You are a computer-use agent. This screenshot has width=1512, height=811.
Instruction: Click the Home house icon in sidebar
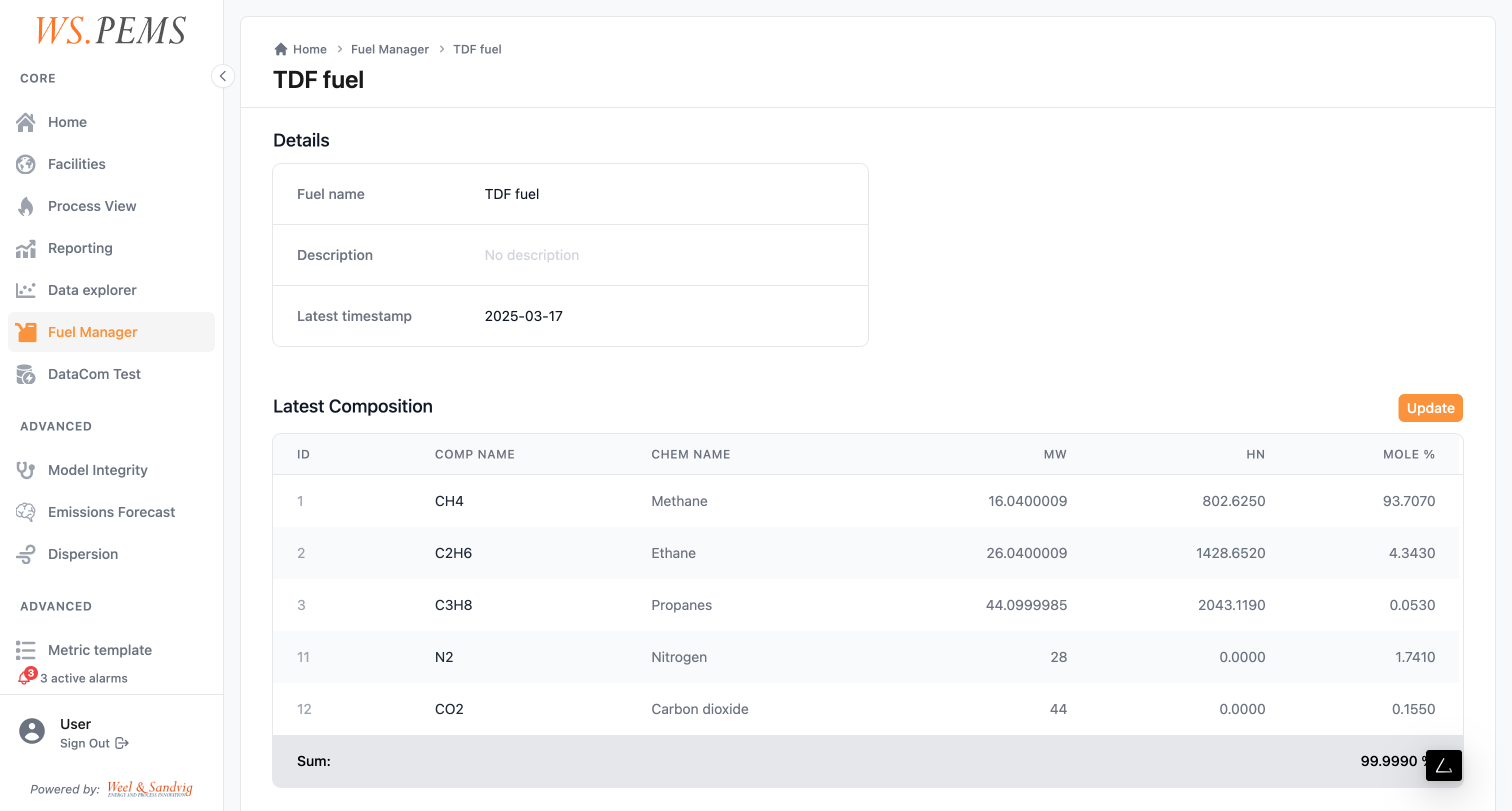pyautogui.click(x=26, y=122)
